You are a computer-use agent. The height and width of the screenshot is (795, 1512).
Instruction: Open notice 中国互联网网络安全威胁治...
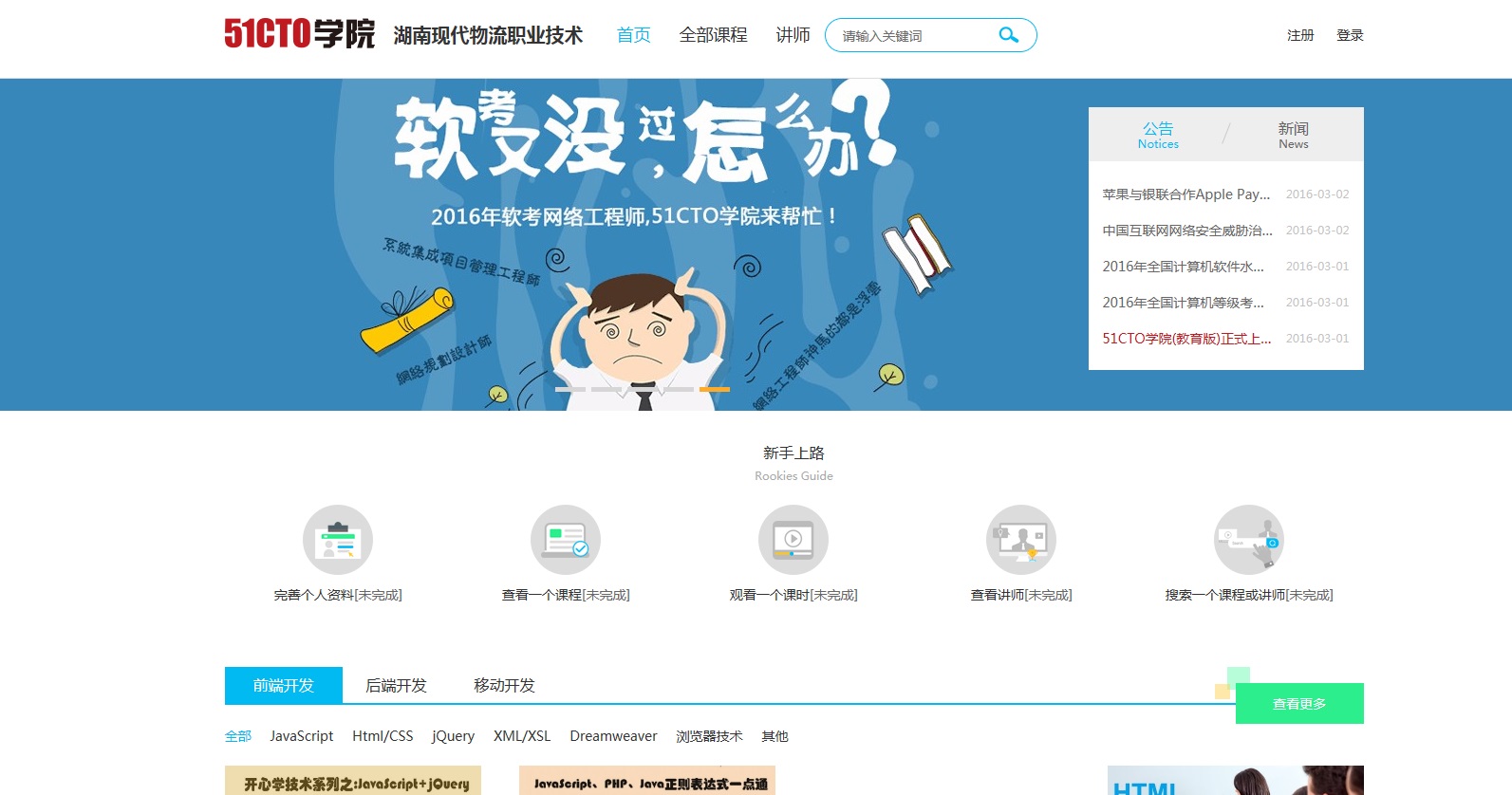tap(1187, 231)
